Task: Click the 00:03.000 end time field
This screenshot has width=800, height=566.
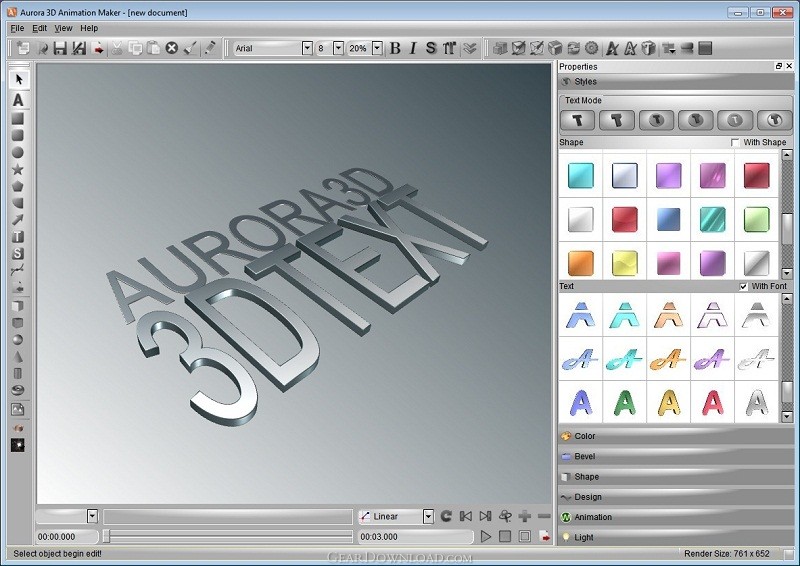Action: tap(416, 536)
